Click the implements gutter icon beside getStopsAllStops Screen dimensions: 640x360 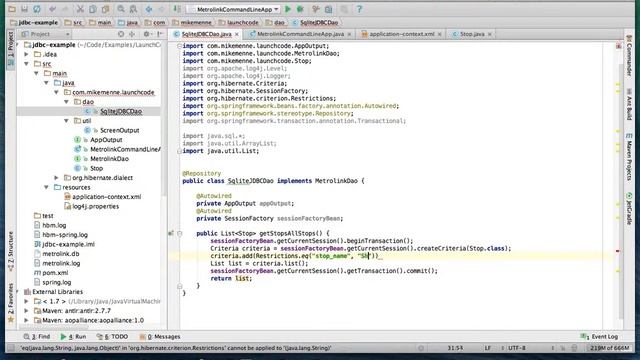[x=171, y=233]
